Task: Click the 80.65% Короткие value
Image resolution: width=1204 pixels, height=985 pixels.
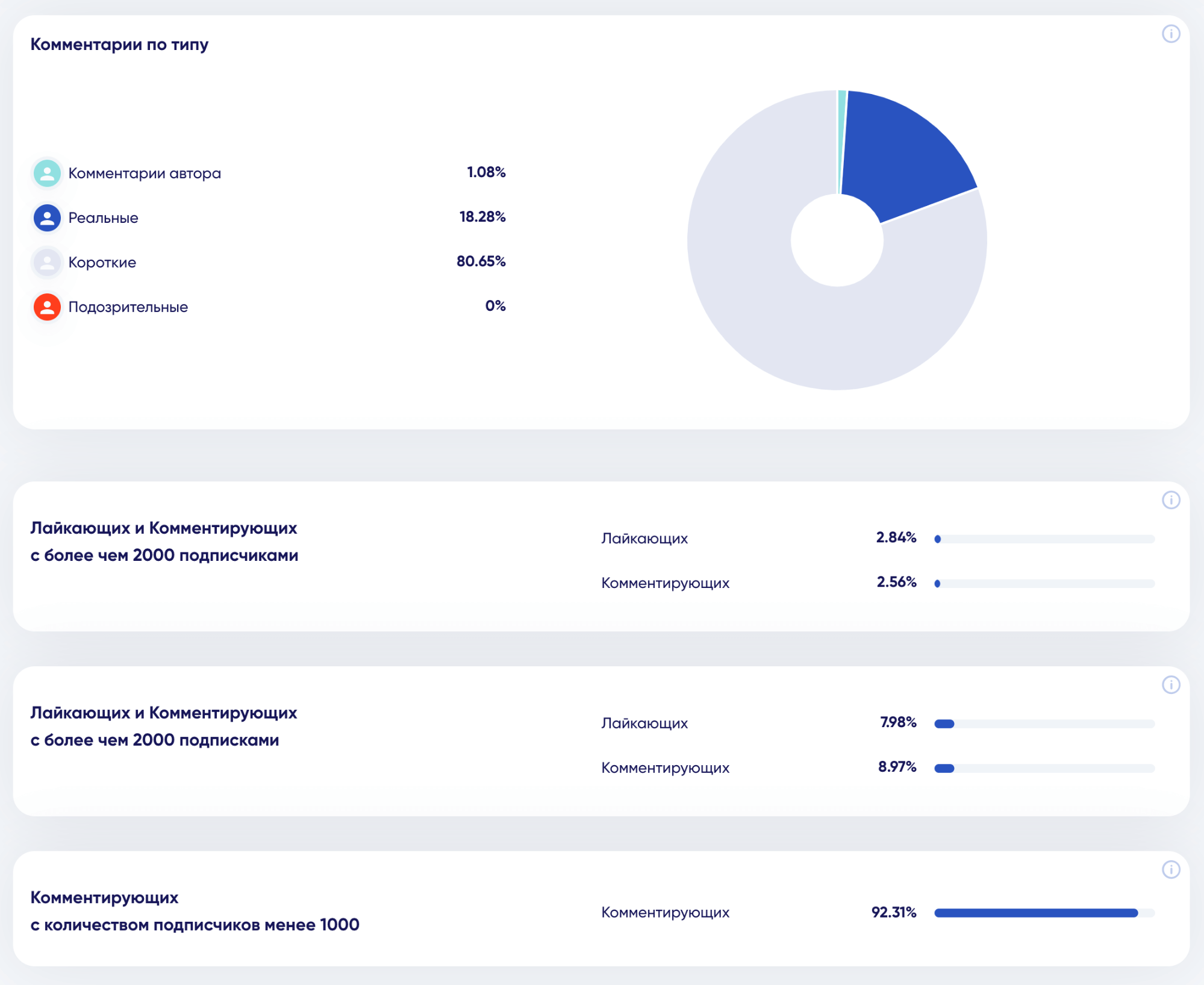Action: (x=481, y=261)
